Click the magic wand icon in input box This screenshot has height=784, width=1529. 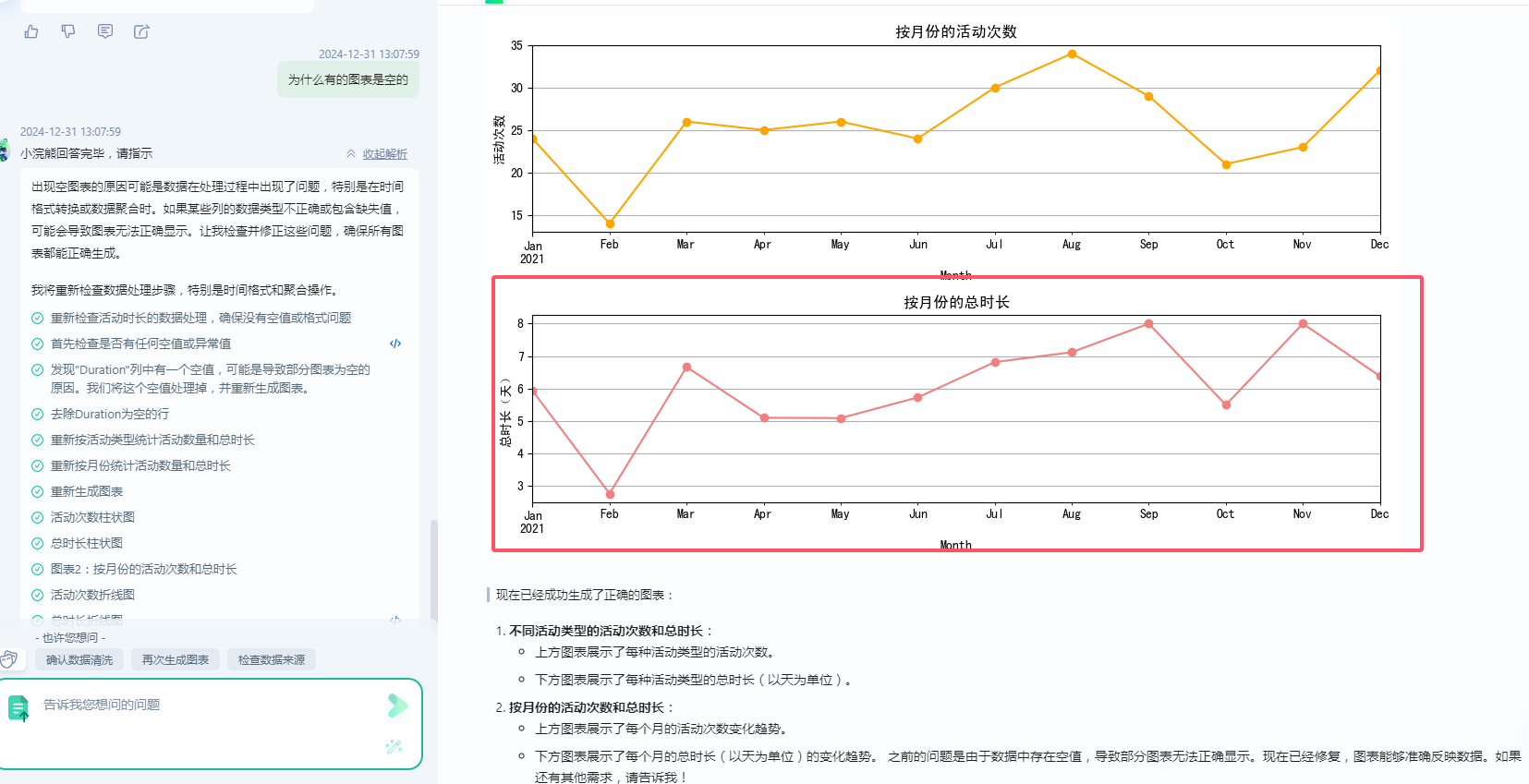(394, 746)
